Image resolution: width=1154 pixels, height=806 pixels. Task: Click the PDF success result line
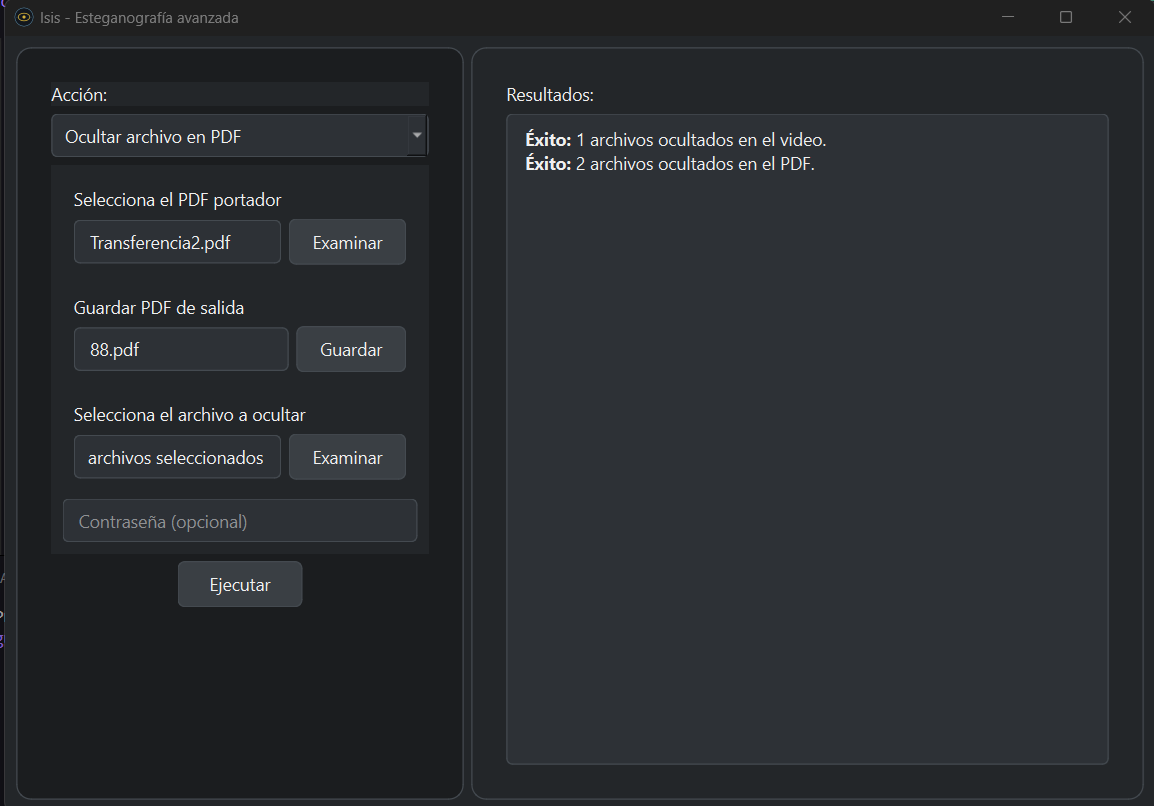click(x=670, y=164)
